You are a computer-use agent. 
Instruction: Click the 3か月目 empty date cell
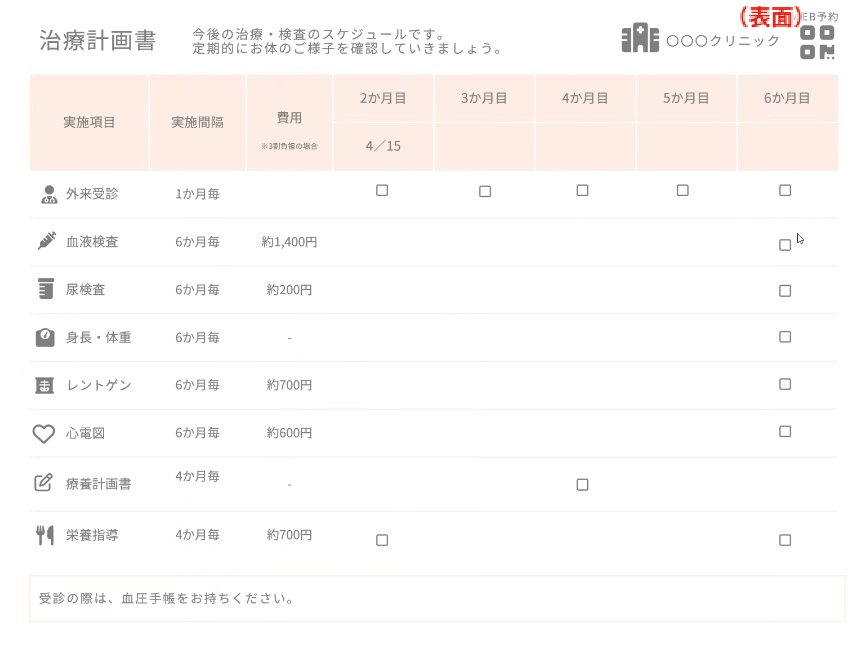[x=484, y=146]
